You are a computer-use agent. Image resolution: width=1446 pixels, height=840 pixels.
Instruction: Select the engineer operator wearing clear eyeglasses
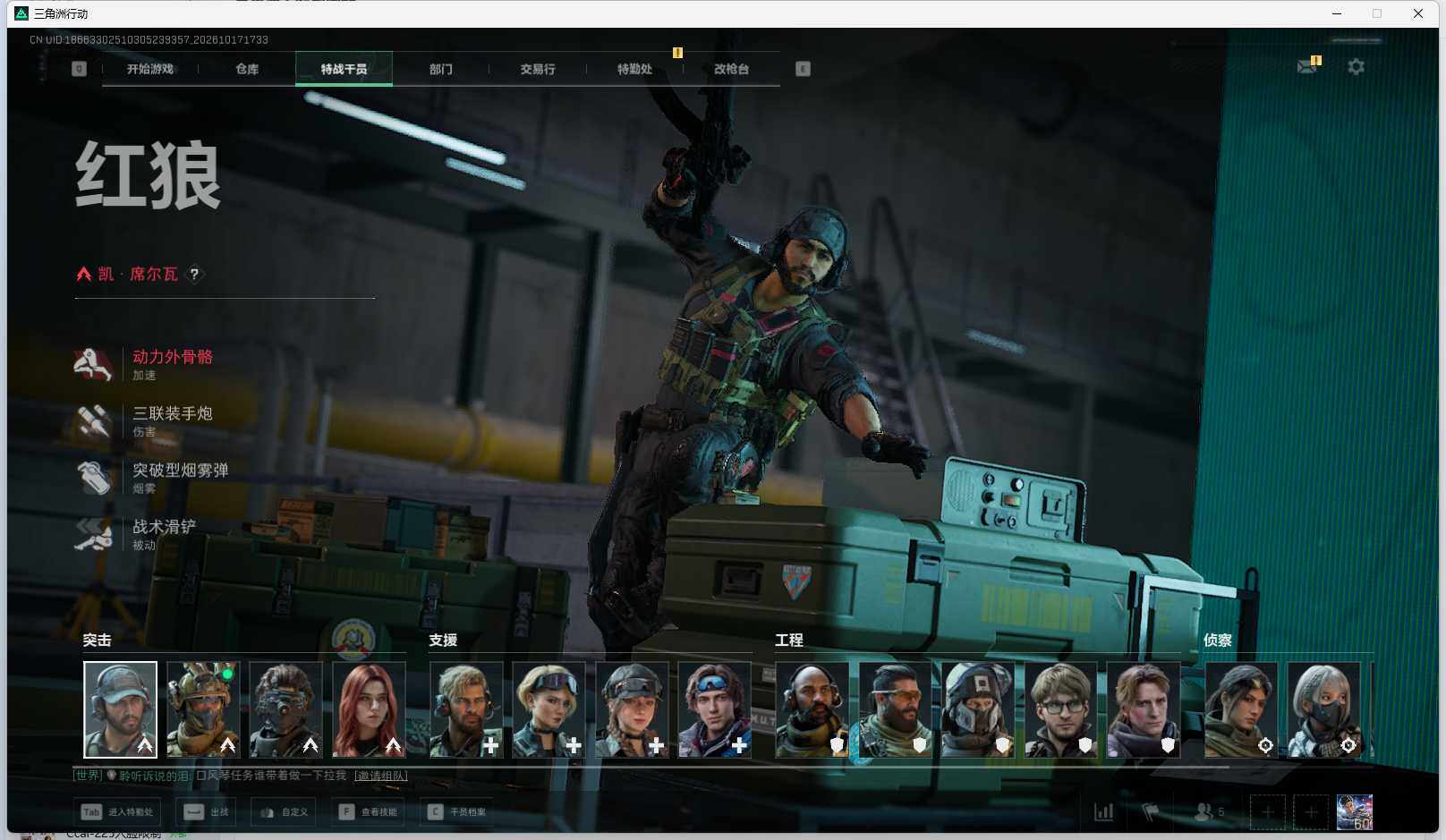[1060, 710]
